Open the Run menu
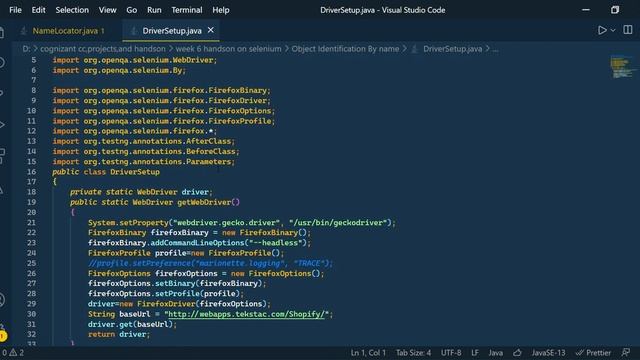 [154, 10]
